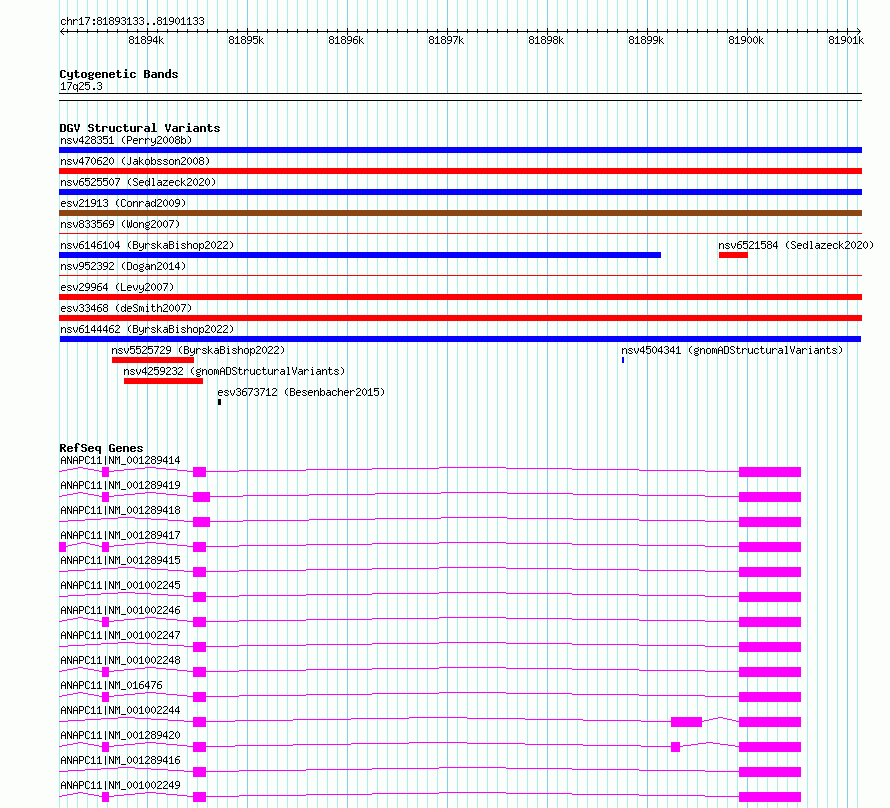This screenshot has height=808, width=890.
Task: Open the ANAPC11|NM_001289414 transcript label
Action: pyautogui.click(x=120, y=460)
